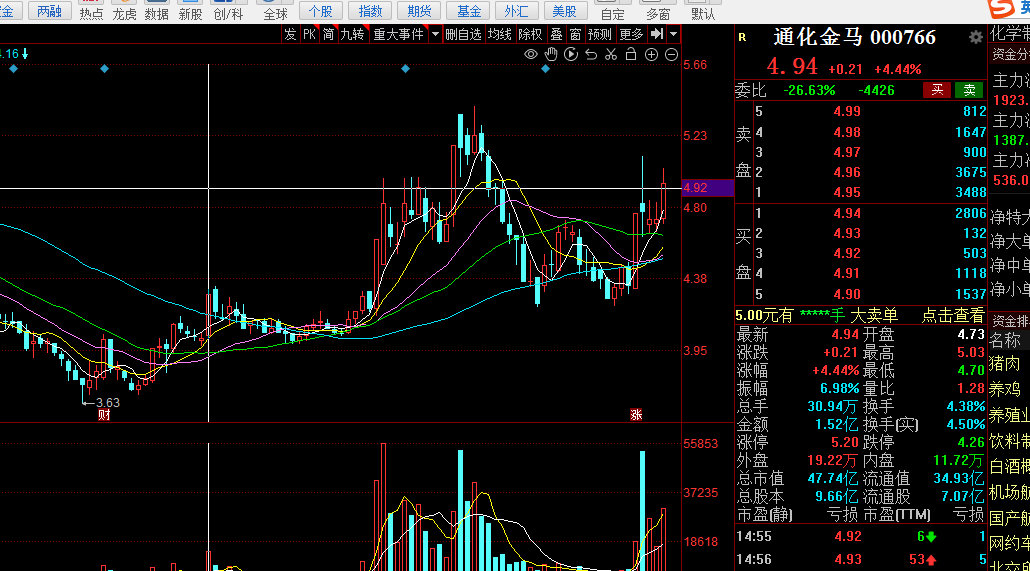Zoom out with the minus circle icon
1030x571 pixels.
coord(671,54)
